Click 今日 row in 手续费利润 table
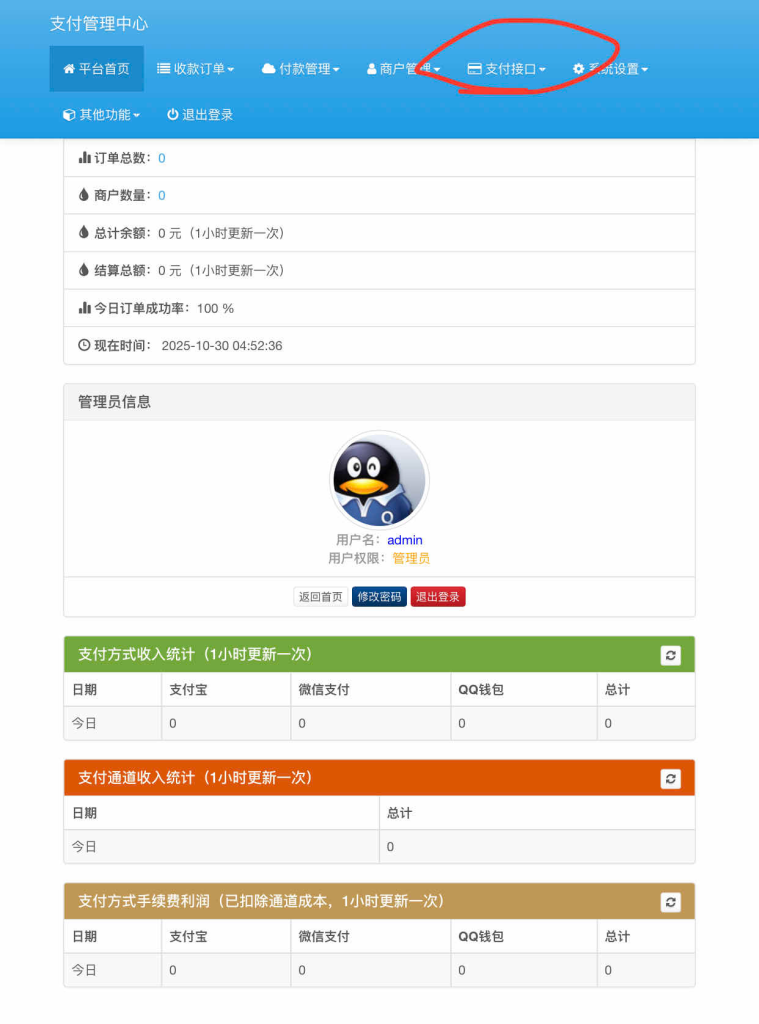Image resolution: width=759 pixels, height=1024 pixels. (x=380, y=970)
